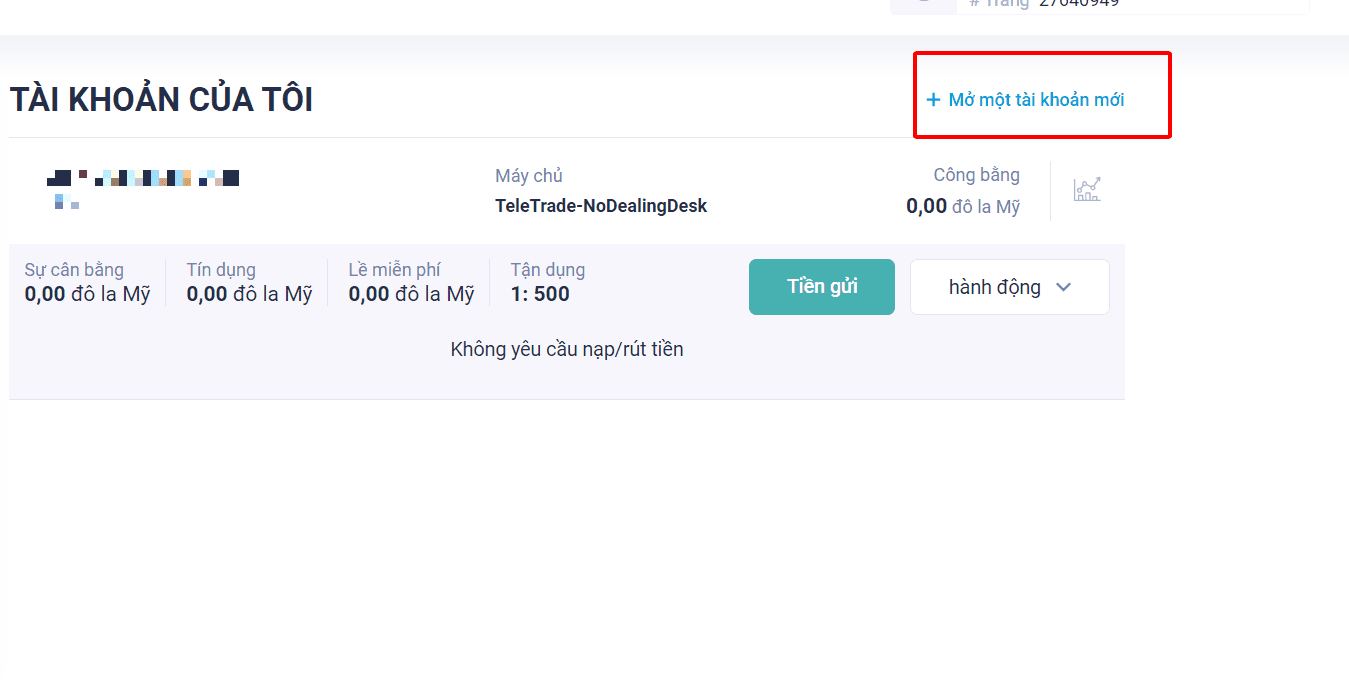Click the plus icon before 'Mở một tài khoản mới'

coord(933,100)
